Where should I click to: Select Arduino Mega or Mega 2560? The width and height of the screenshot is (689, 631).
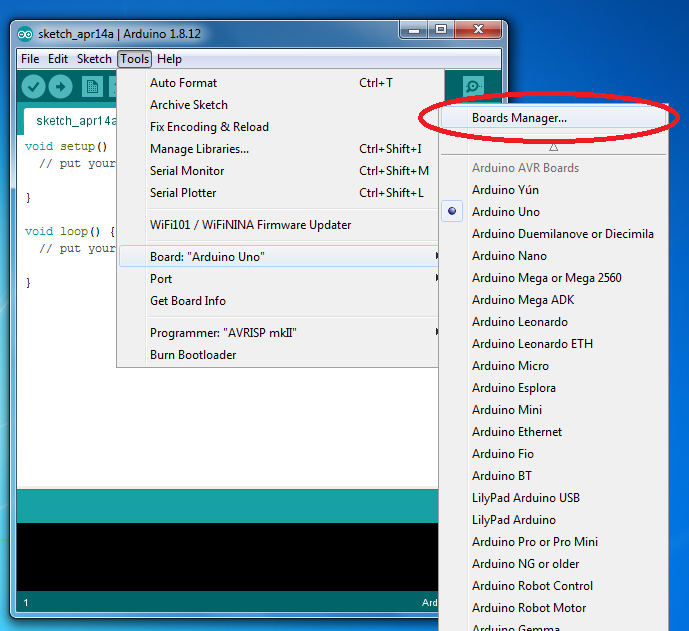pyautogui.click(x=553, y=277)
